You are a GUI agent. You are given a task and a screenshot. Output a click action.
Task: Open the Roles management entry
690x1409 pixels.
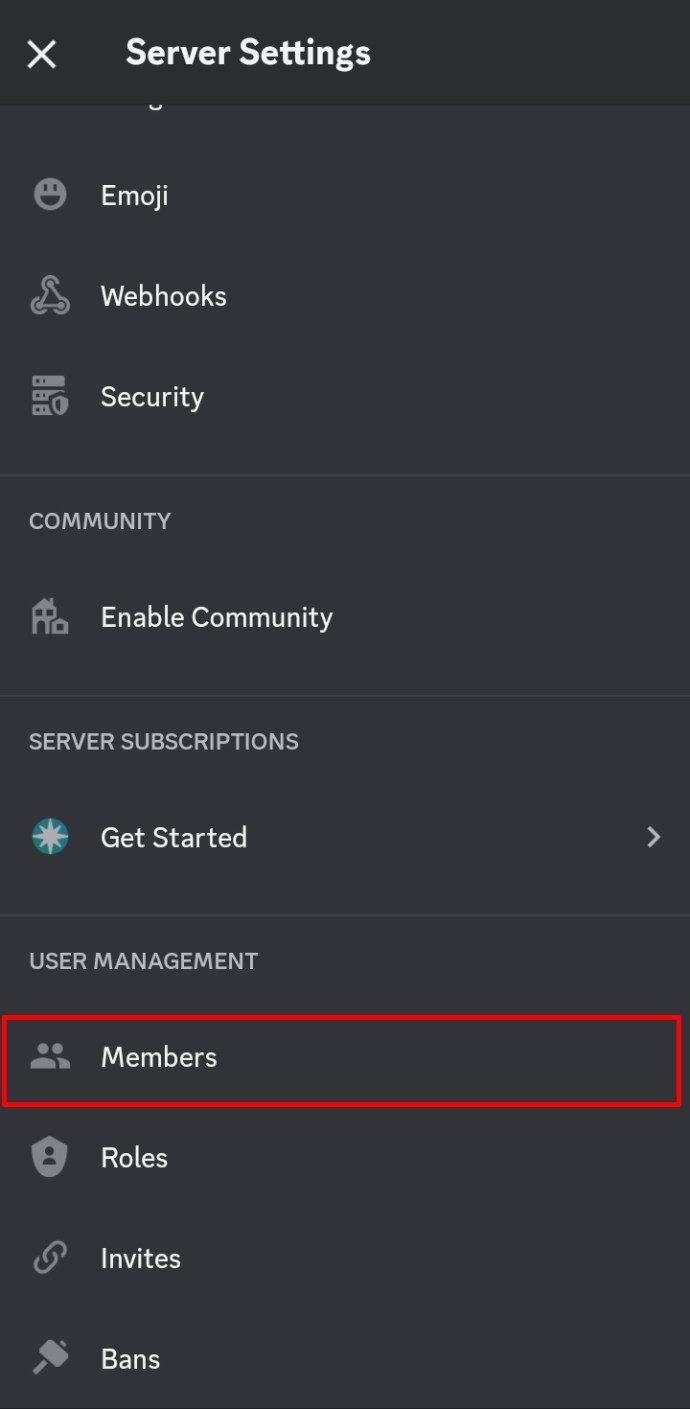coord(345,1158)
